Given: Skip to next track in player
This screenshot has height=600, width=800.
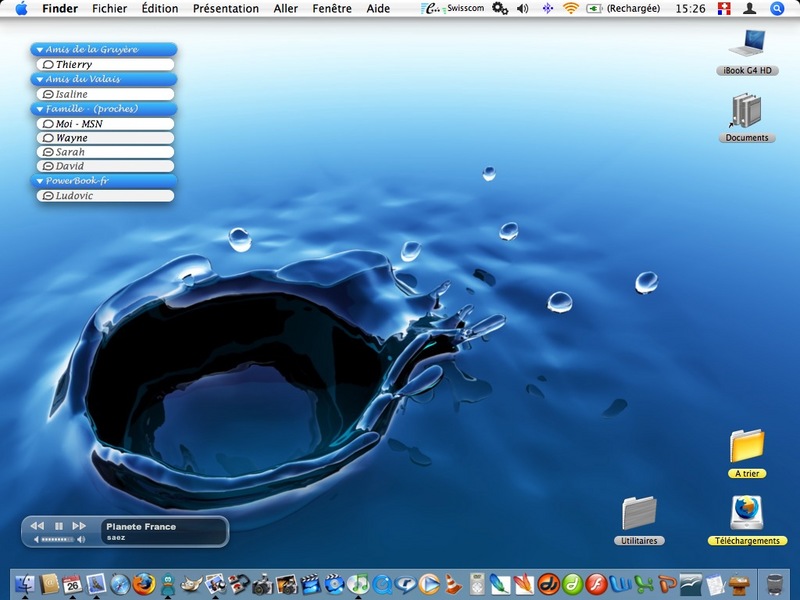Looking at the screenshot, I should [x=79, y=526].
